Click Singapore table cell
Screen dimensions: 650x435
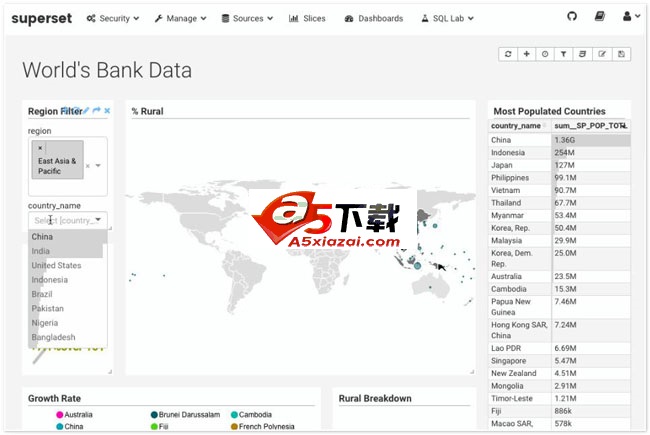click(x=520, y=361)
